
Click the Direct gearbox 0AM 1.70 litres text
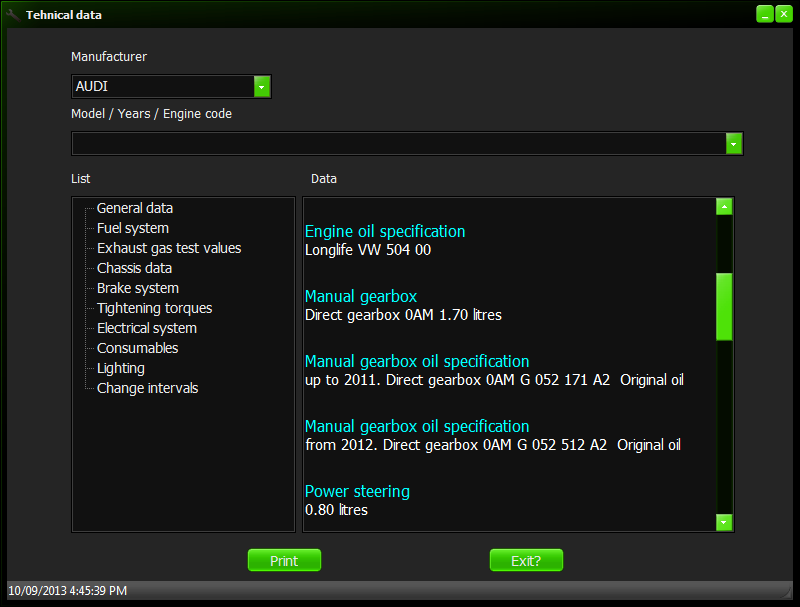pos(403,315)
